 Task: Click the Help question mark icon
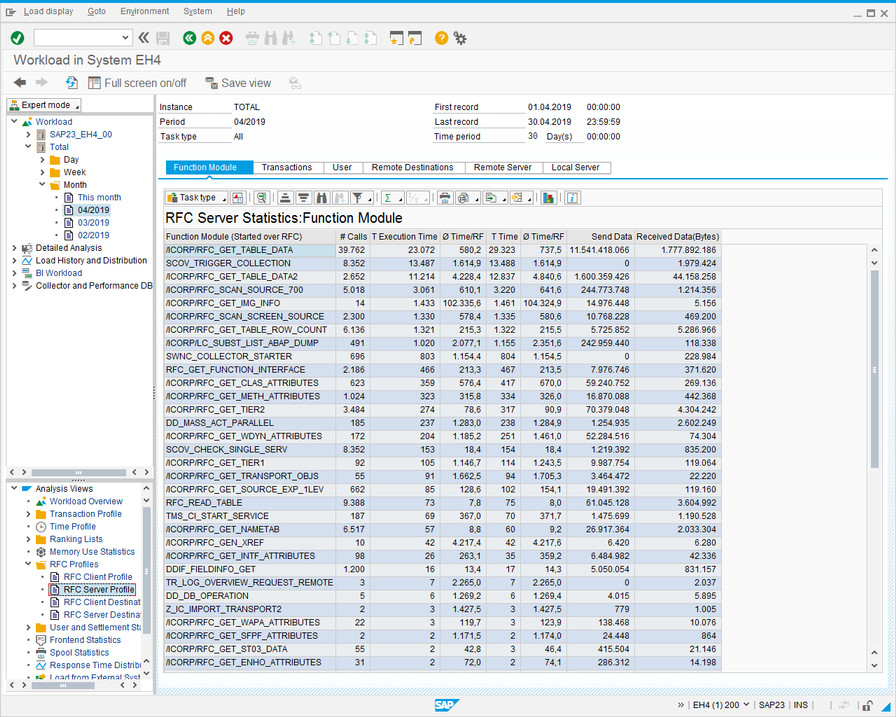point(441,38)
